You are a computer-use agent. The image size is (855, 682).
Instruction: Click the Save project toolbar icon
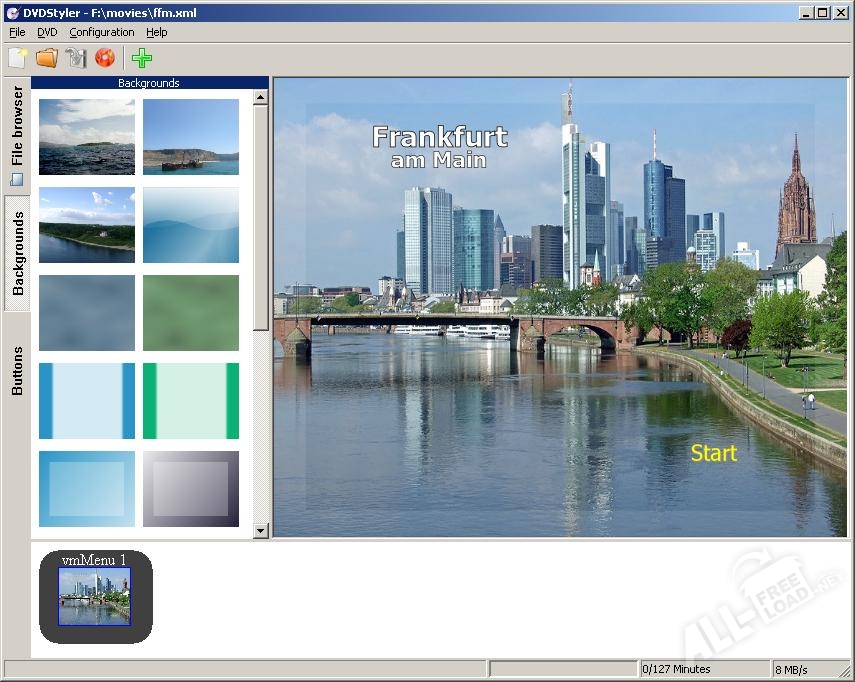(x=76, y=58)
